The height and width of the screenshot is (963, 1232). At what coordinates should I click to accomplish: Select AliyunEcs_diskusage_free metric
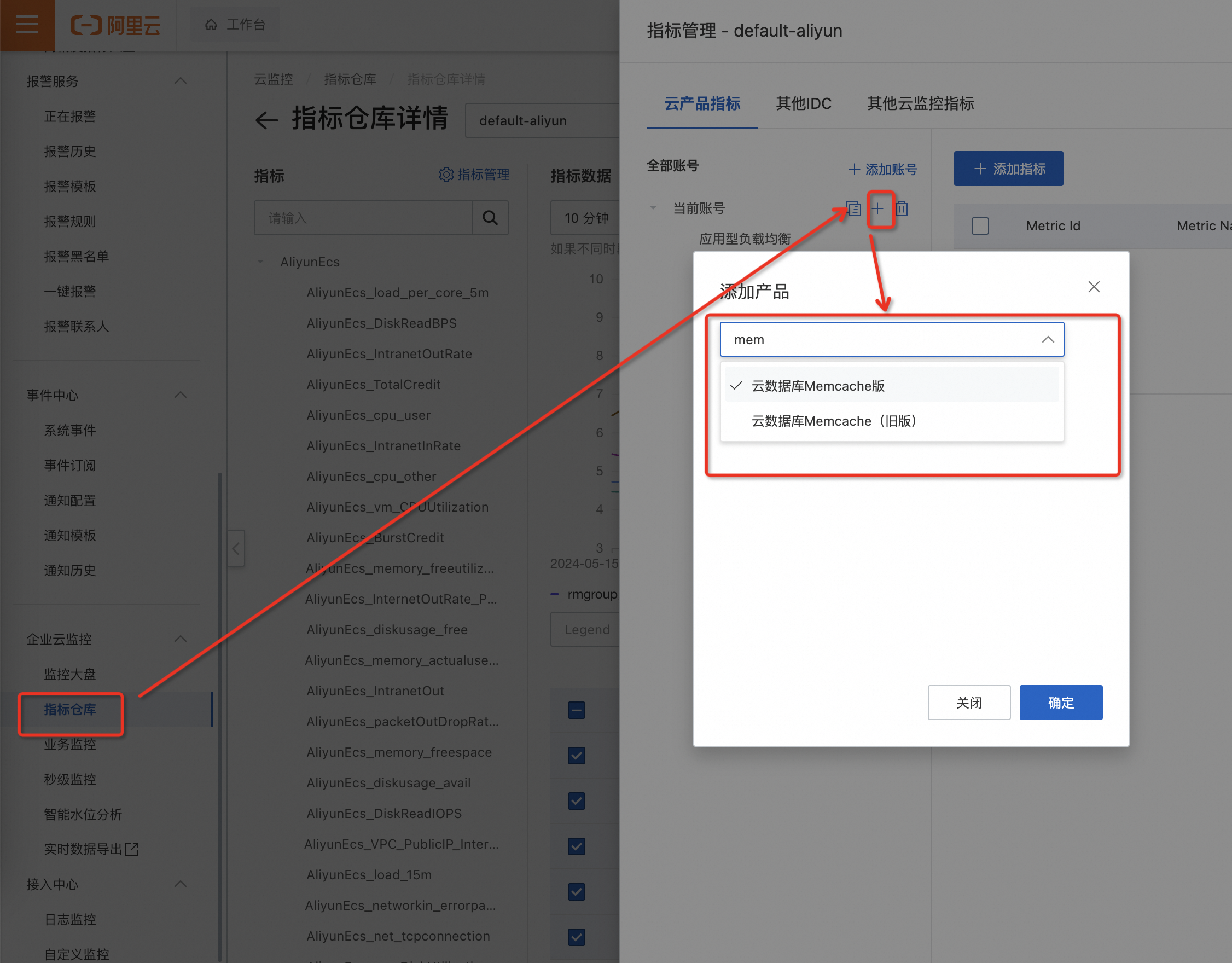point(386,629)
